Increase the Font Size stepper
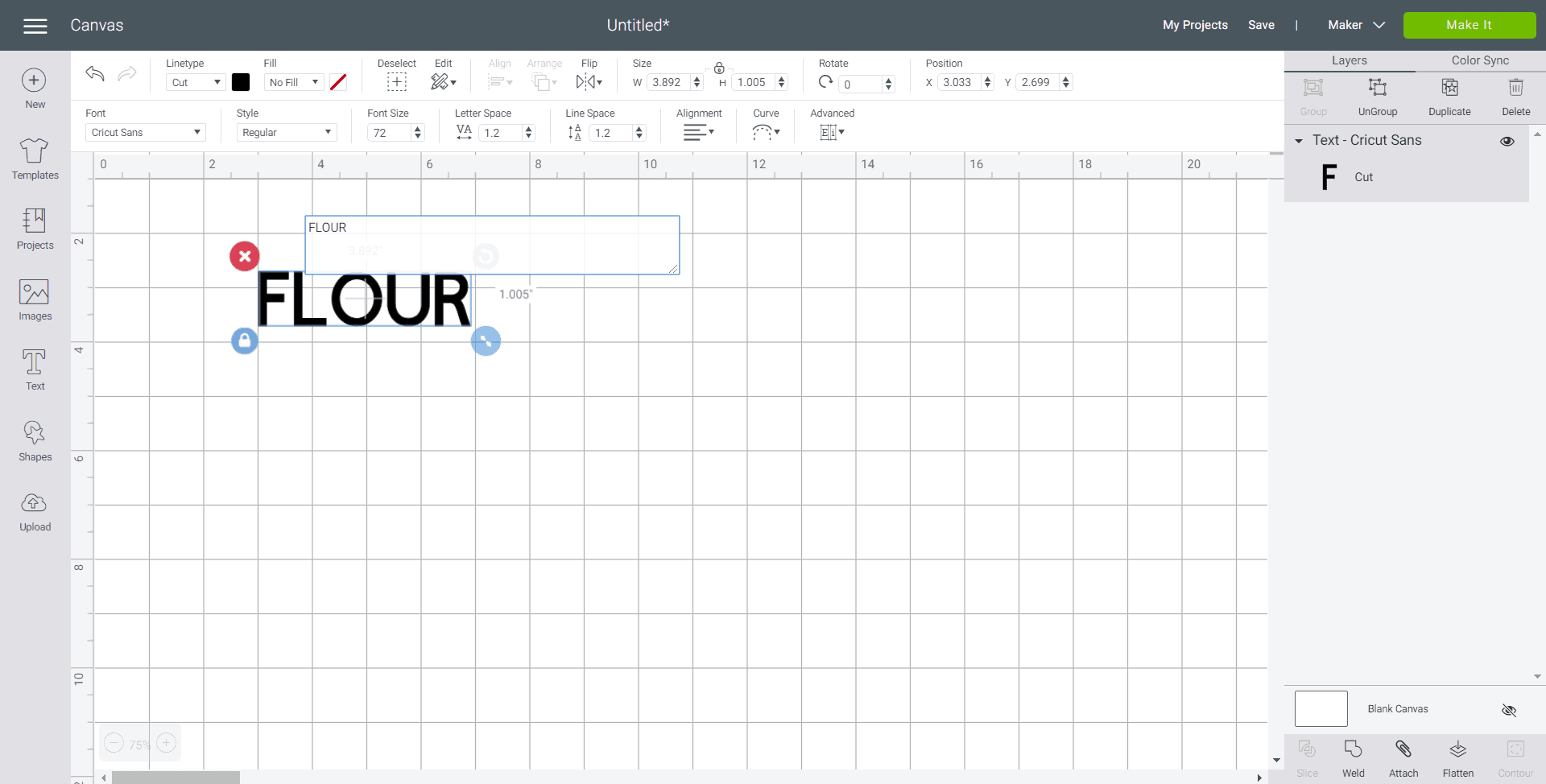Viewport: 1546px width, 784px height. point(418,129)
